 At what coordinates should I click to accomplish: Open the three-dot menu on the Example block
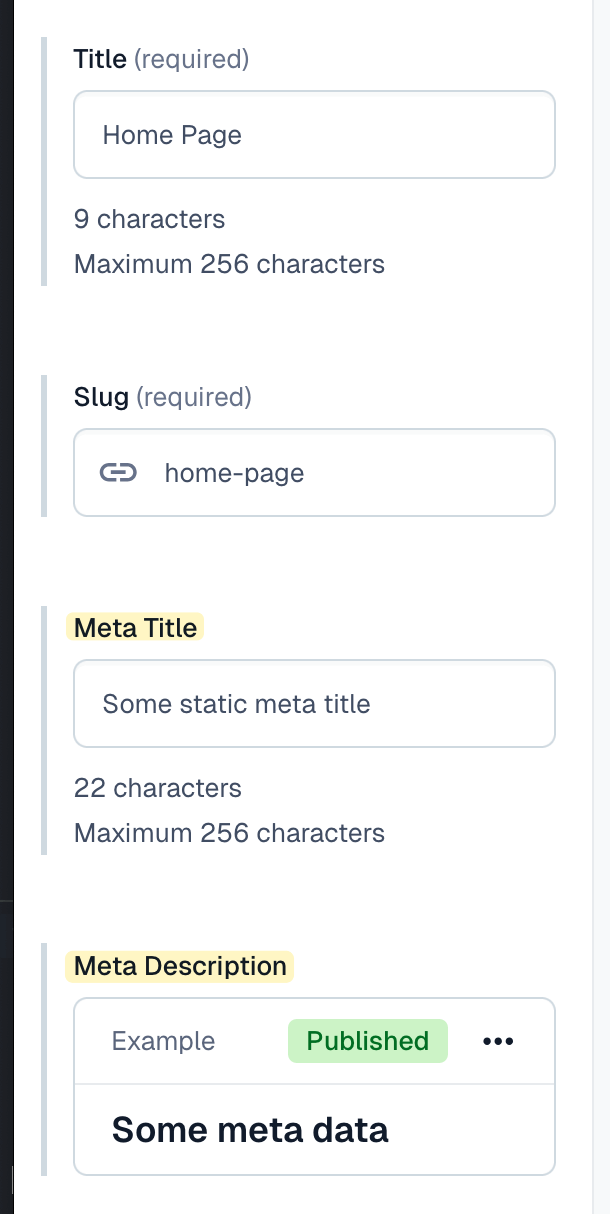[498, 1041]
